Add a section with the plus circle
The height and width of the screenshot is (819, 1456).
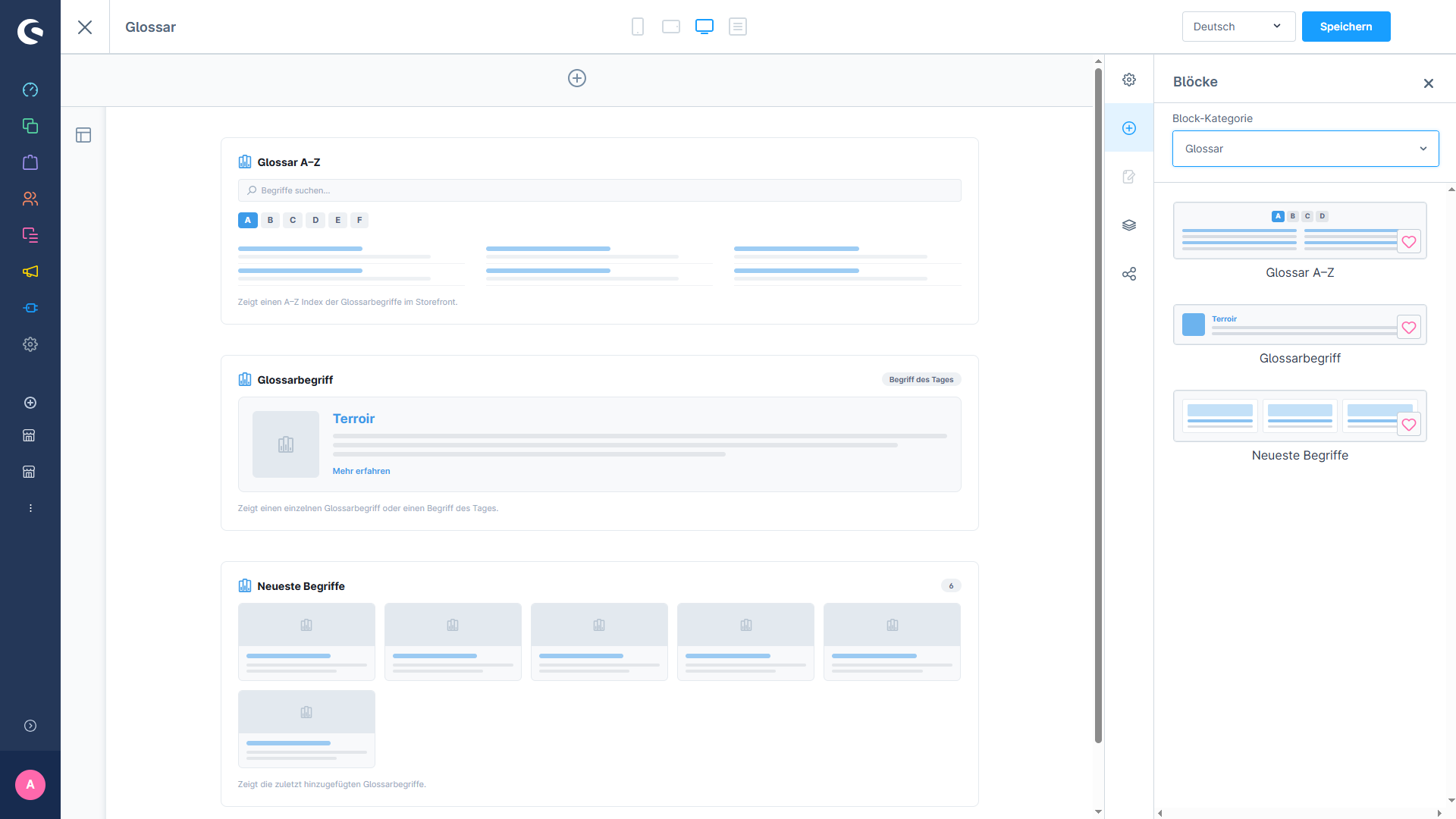pyautogui.click(x=577, y=78)
